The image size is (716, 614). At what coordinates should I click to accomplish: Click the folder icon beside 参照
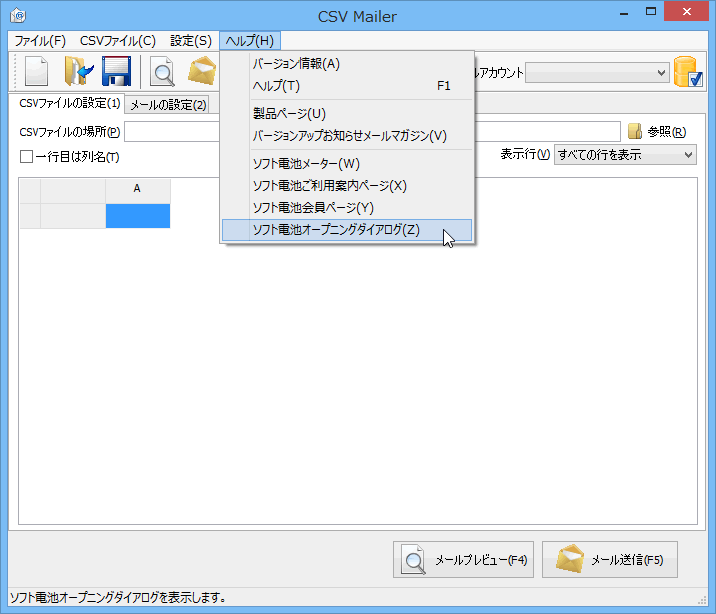coord(634,132)
